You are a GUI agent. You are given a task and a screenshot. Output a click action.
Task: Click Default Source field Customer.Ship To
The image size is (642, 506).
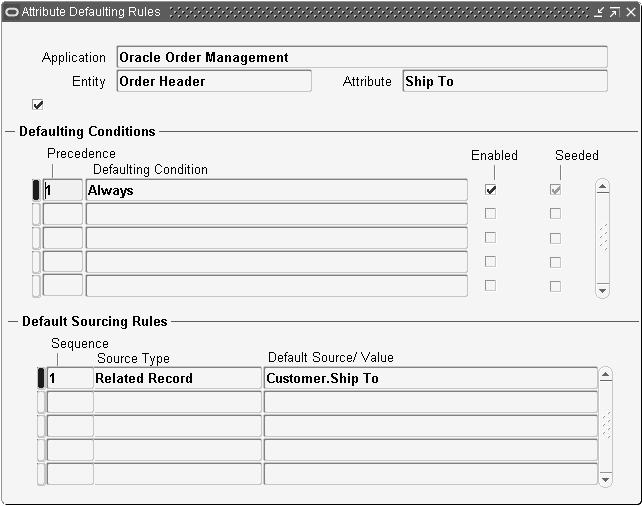[x=431, y=378]
